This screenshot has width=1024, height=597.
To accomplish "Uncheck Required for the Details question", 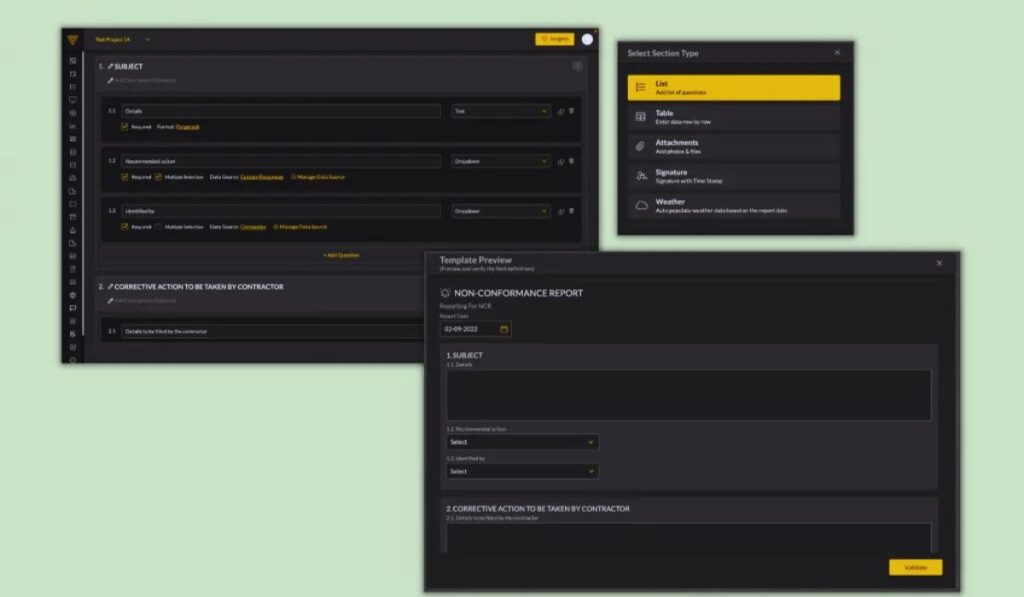I will tap(124, 126).
